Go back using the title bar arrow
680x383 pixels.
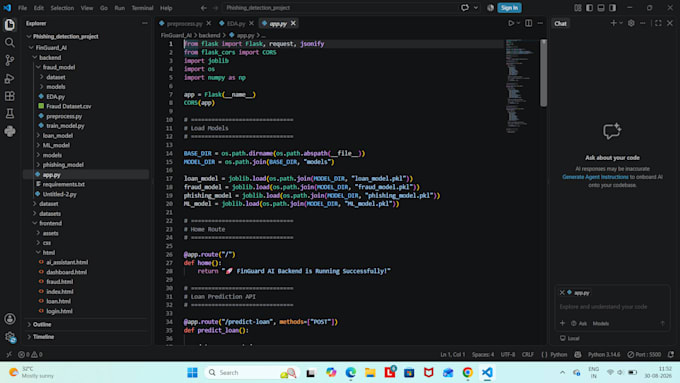click(203, 8)
